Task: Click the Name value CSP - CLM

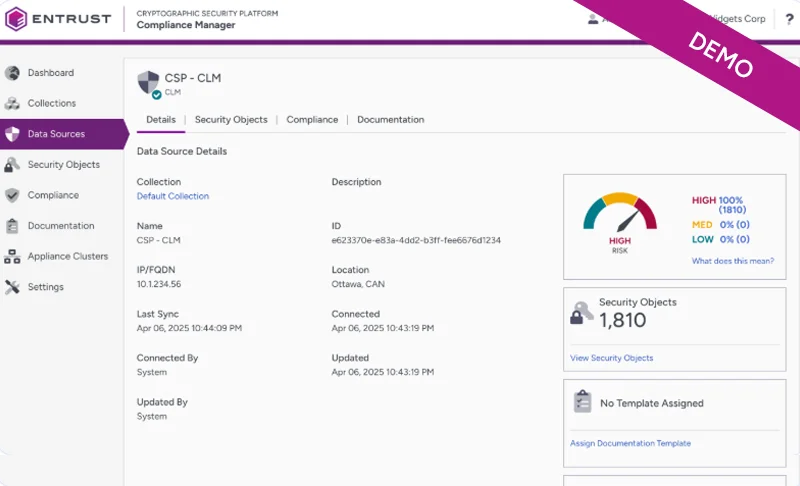Action: 159,240
